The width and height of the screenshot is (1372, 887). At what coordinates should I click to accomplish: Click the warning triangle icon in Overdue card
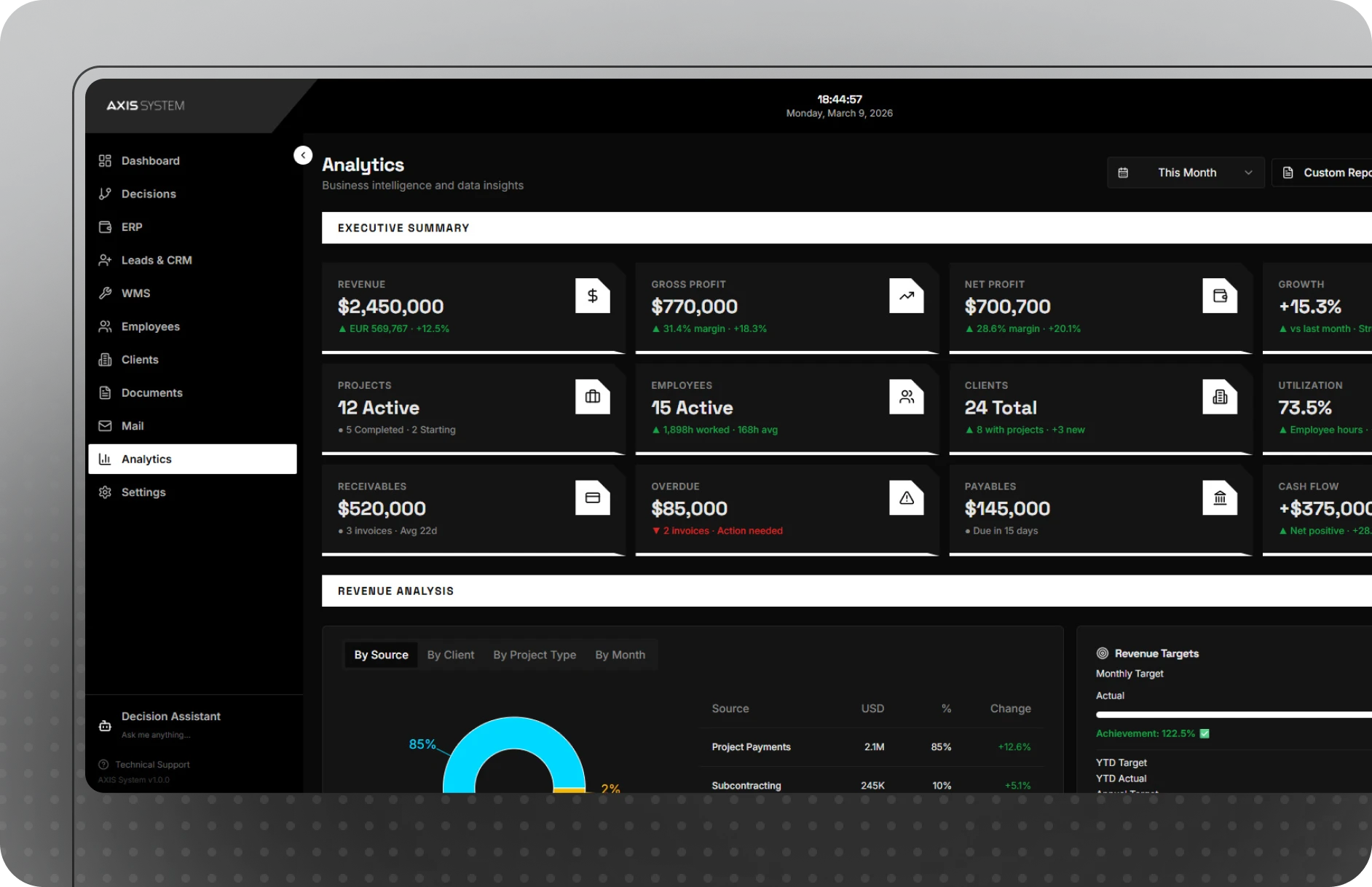pos(906,498)
